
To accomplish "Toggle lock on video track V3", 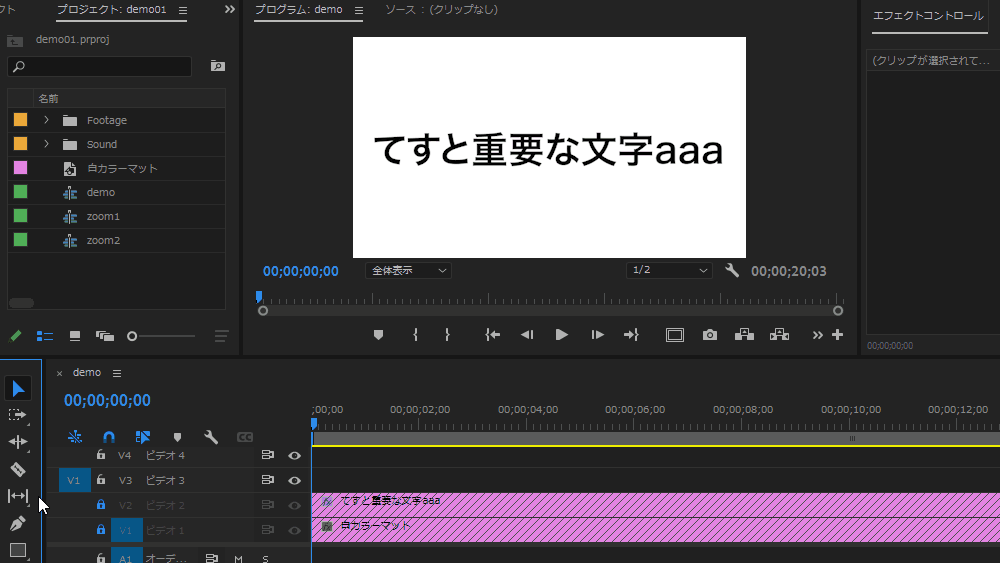I will pyautogui.click(x=101, y=479).
